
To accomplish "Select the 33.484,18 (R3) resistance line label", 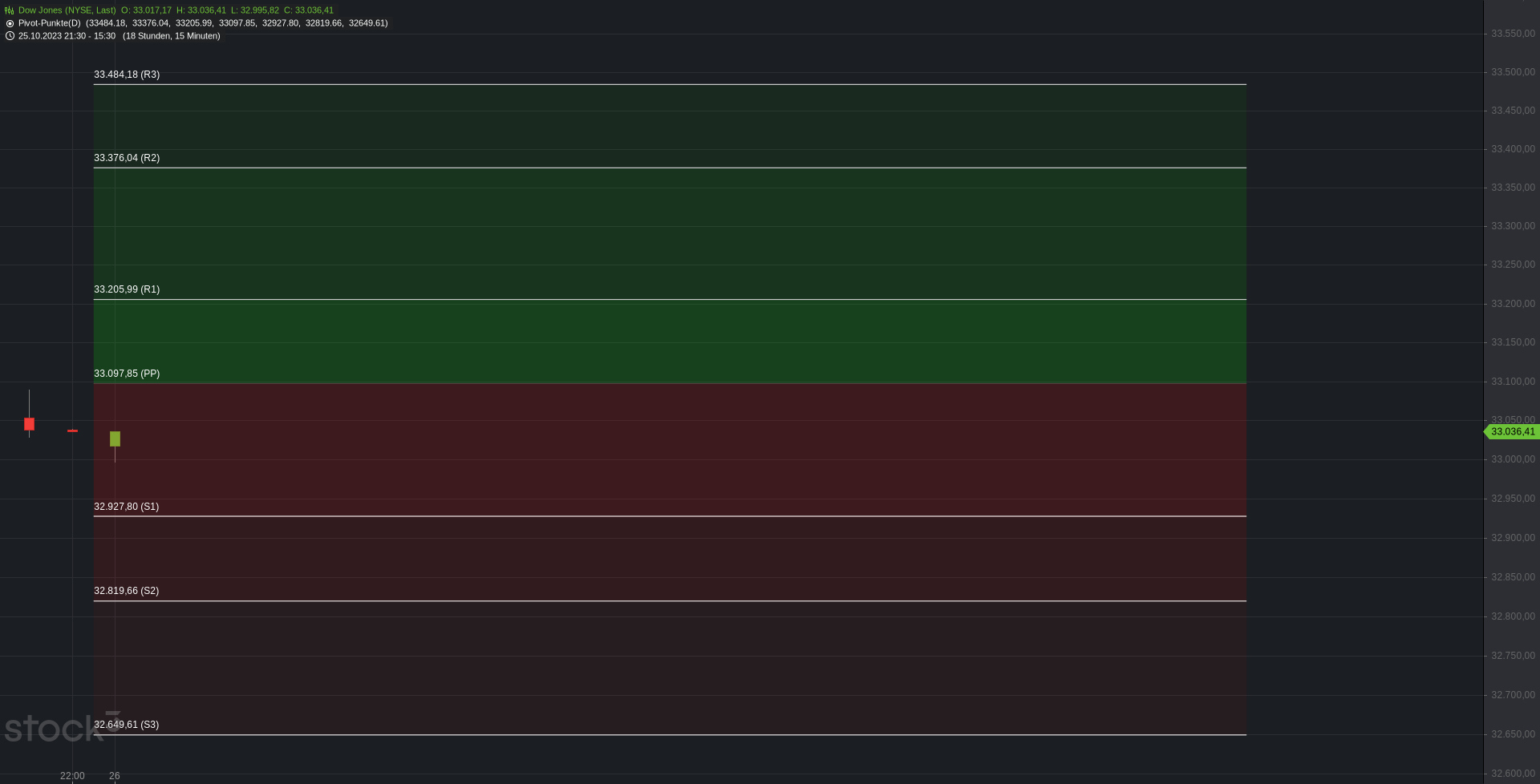I will 127,75.
